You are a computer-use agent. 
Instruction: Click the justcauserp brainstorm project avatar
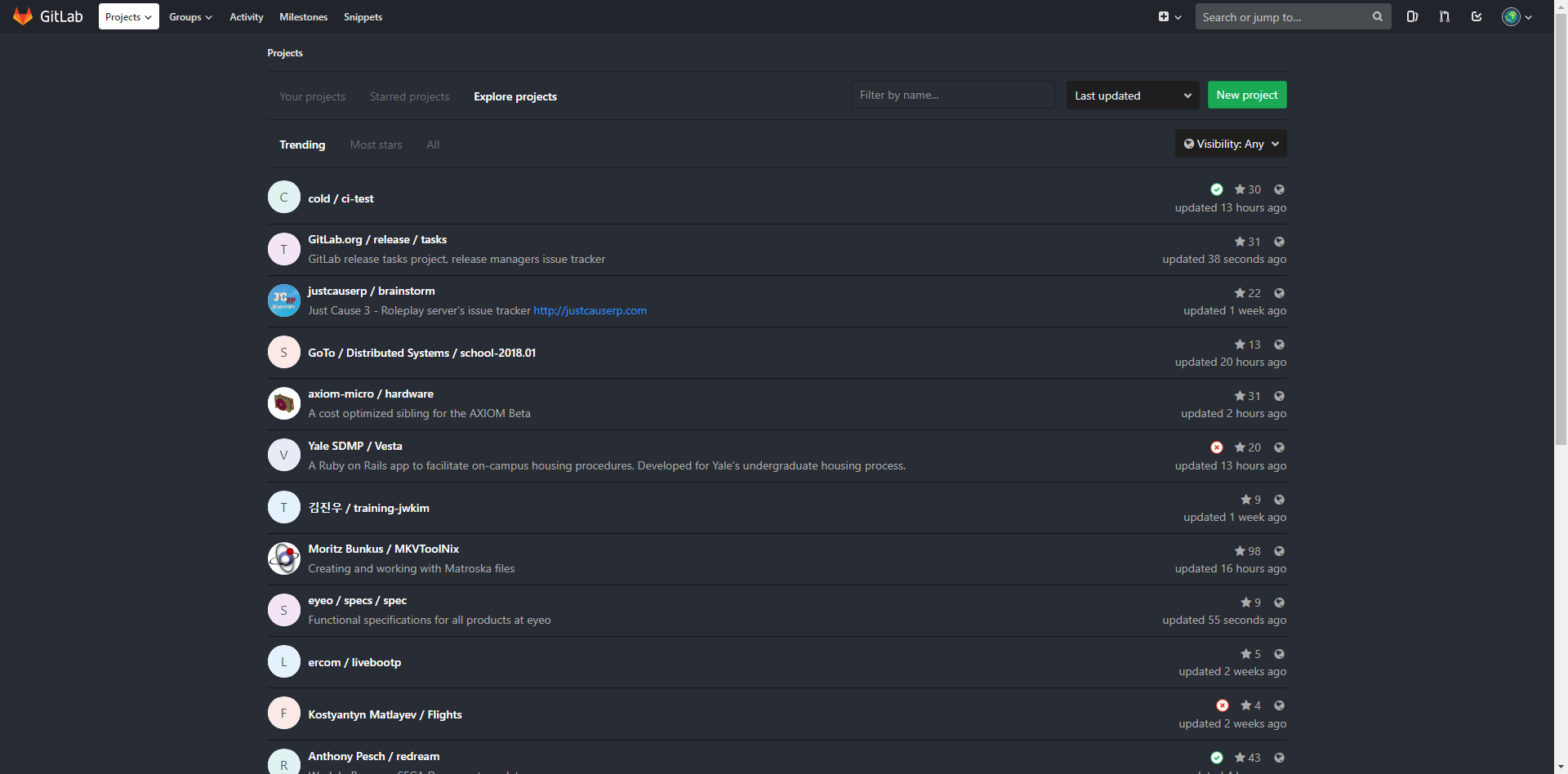(x=283, y=300)
